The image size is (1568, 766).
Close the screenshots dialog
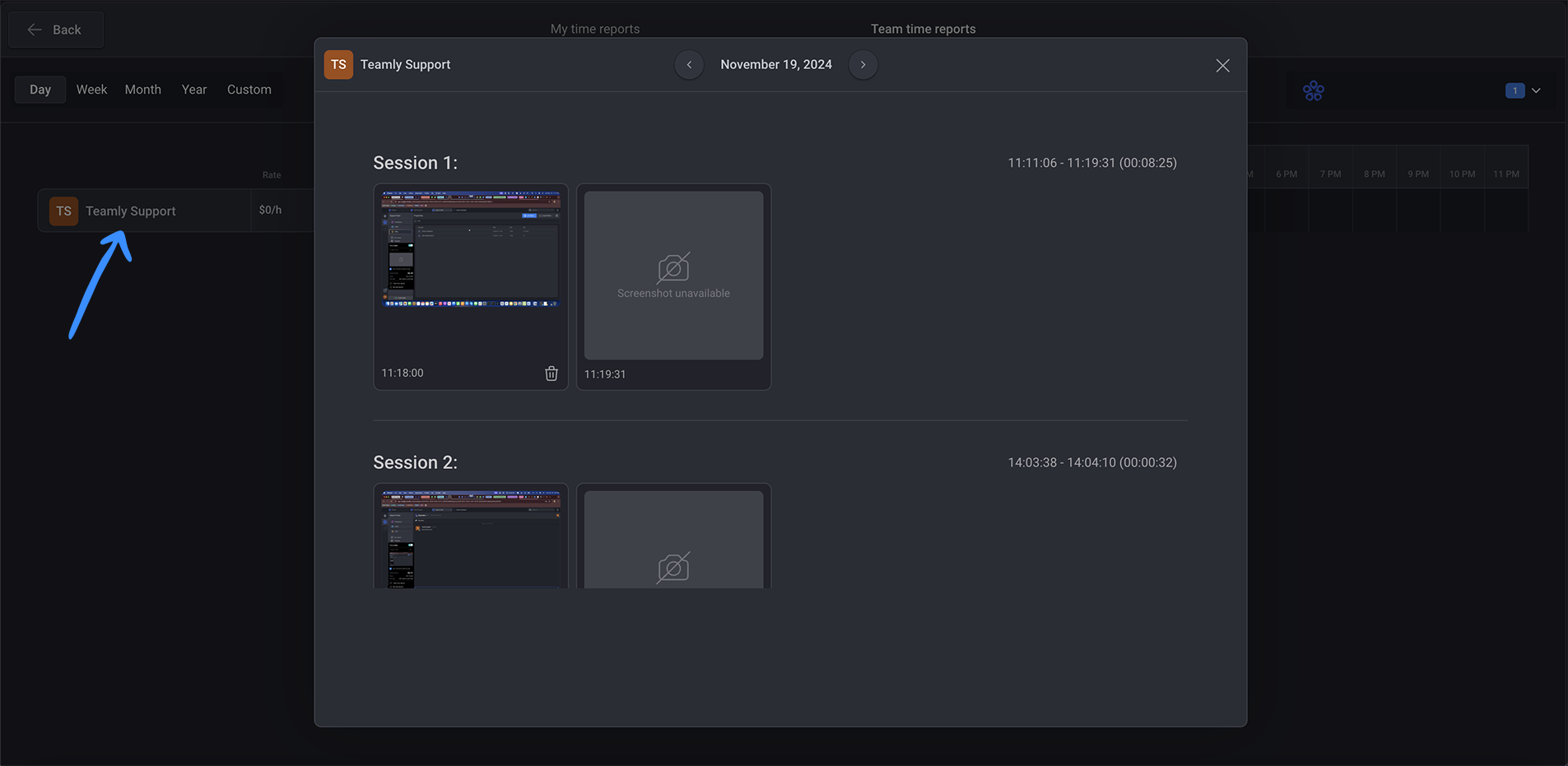pyautogui.click(x=1222, y=65)
